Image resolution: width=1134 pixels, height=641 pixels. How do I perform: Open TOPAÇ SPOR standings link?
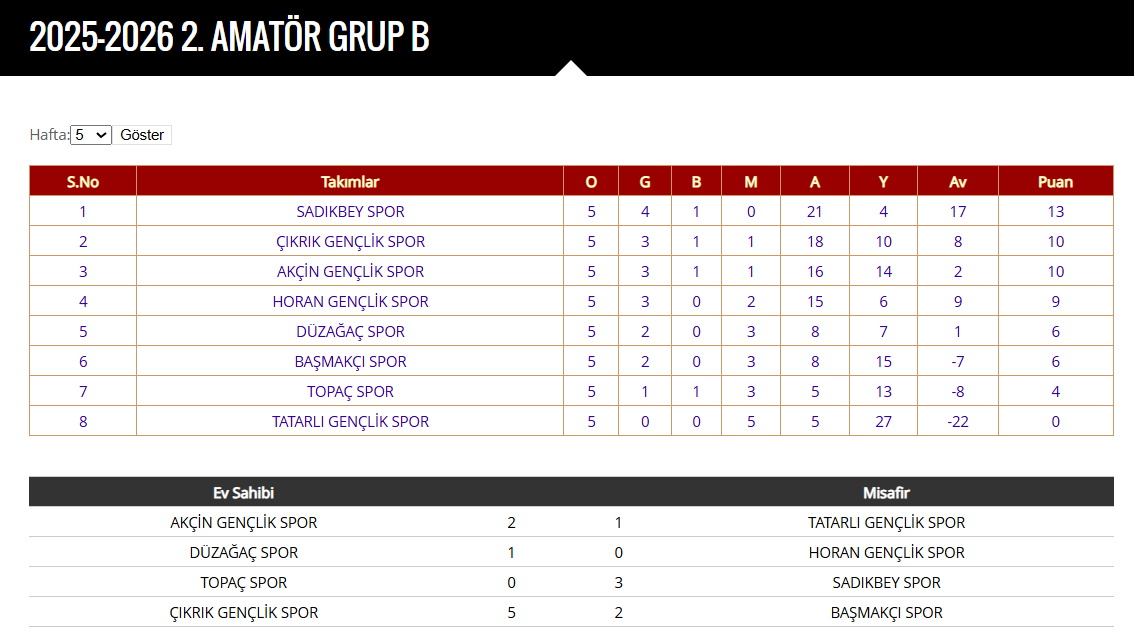pyautogui.click(x=350, y=392)
